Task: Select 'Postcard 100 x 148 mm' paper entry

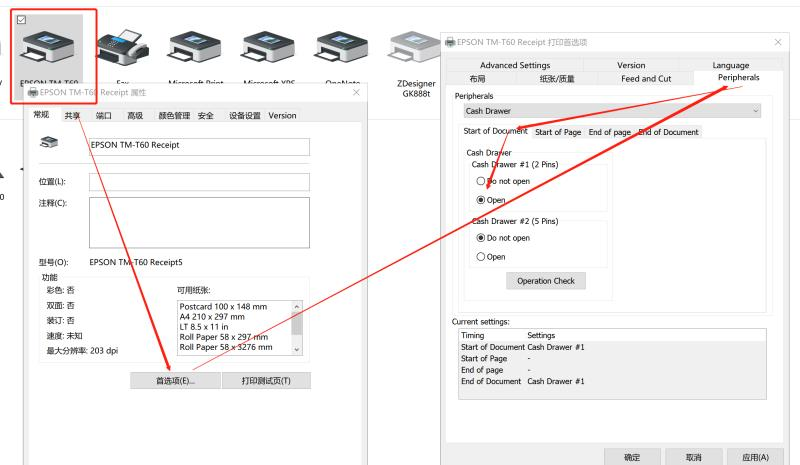Action: 223,307
